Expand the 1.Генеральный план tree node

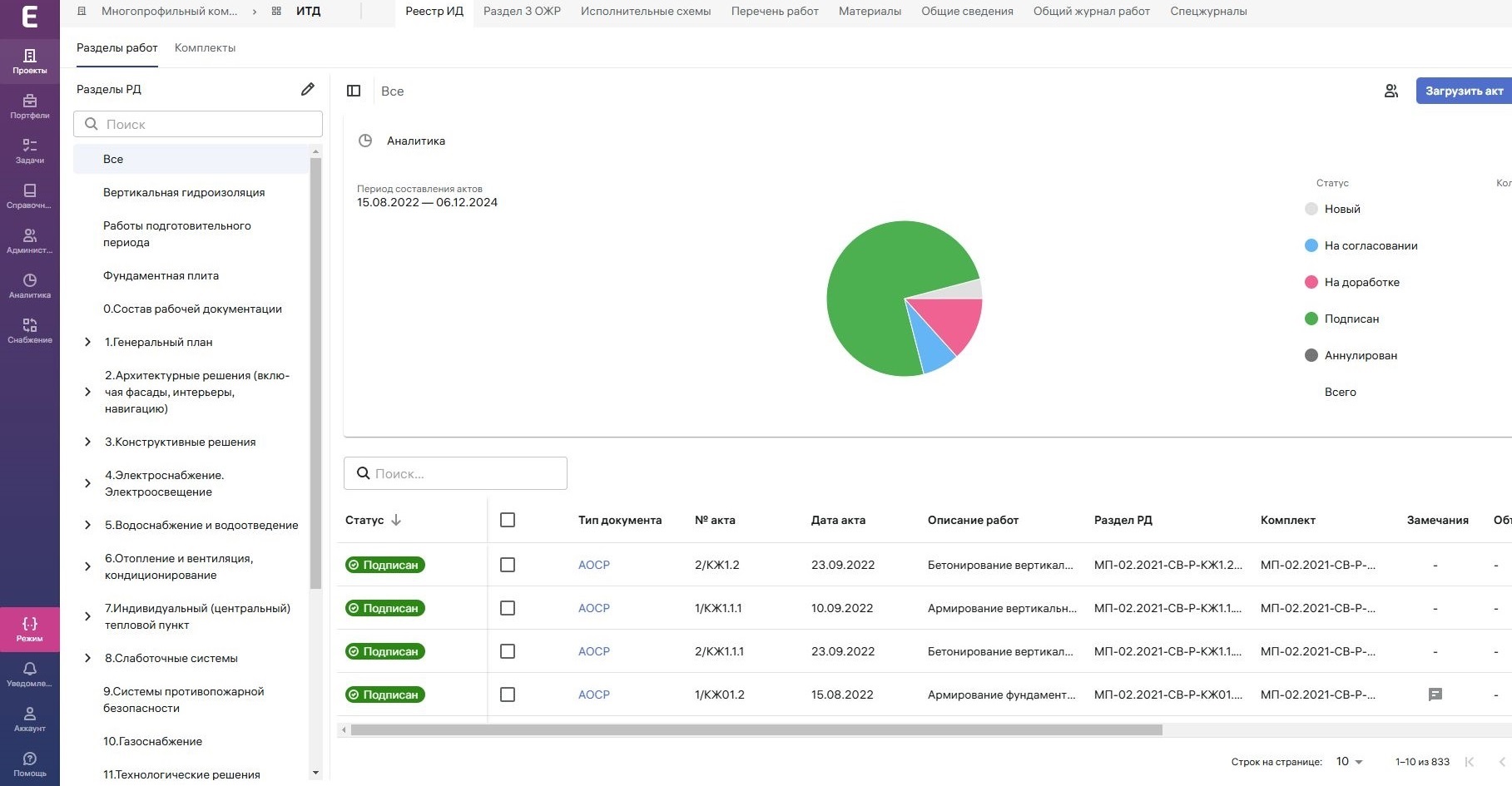tap(88, 342)
